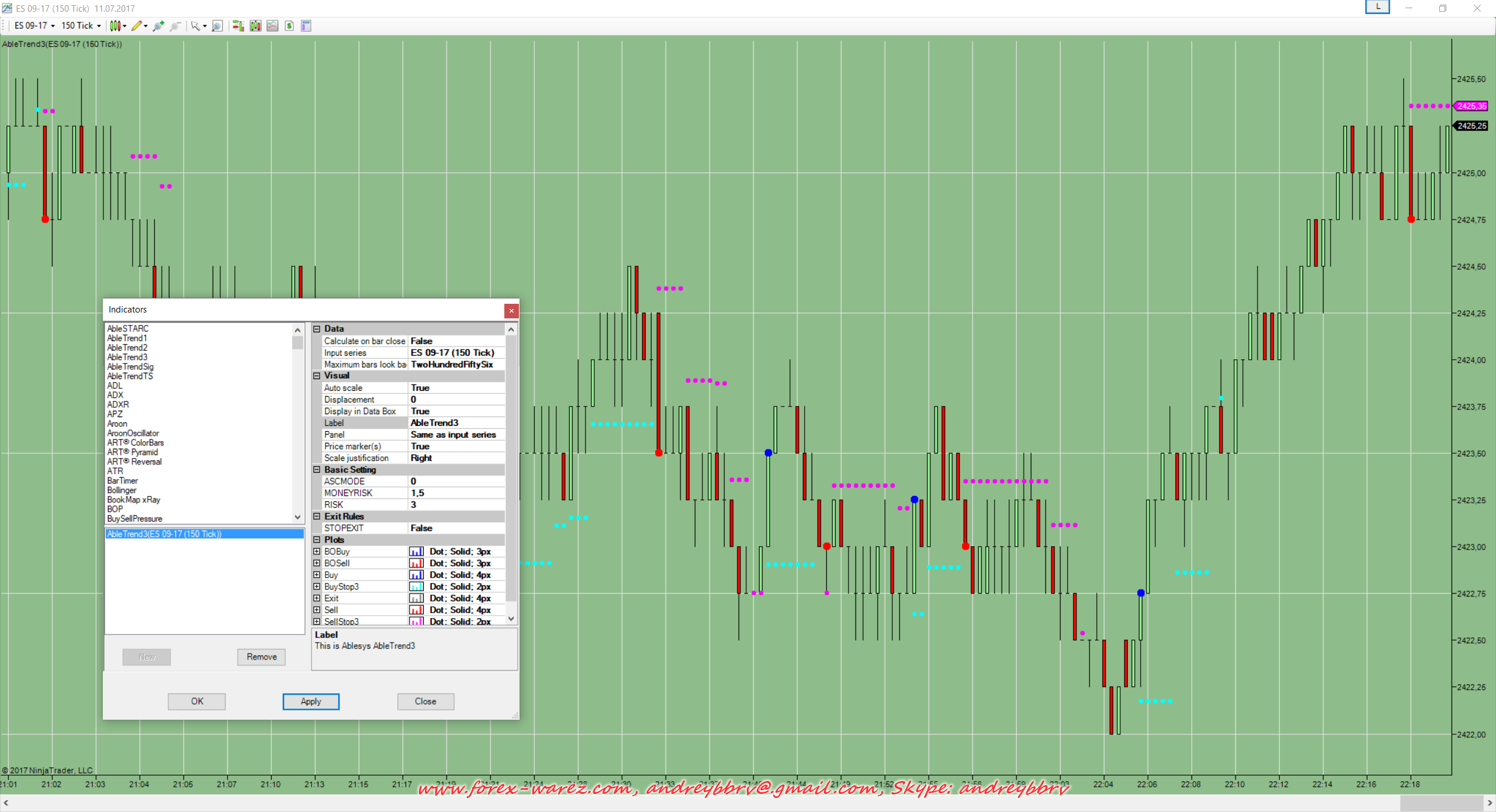This screenshot has height=812, width=1496.
Task: Expand the BOBuy plot settings
Action: [x=317, y=551]
